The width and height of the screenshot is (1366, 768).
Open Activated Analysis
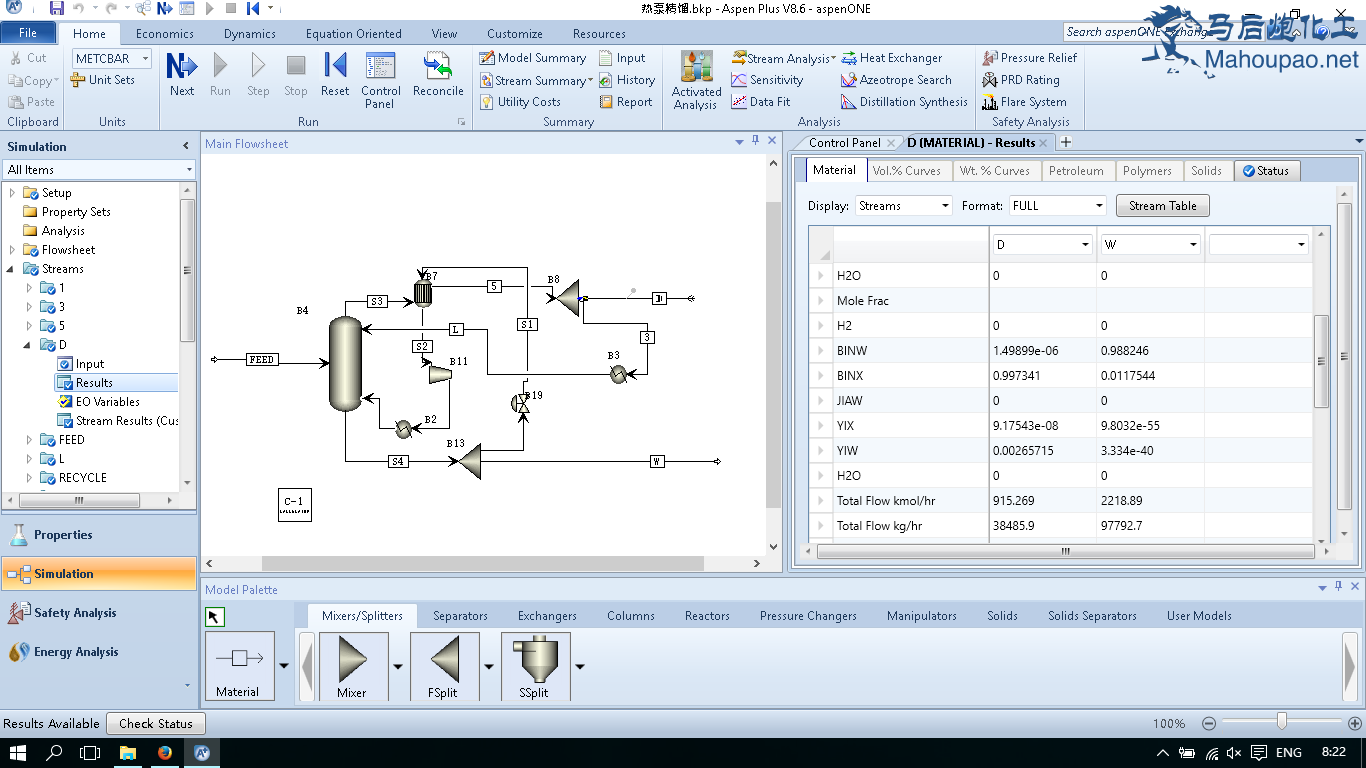[696, 80]
